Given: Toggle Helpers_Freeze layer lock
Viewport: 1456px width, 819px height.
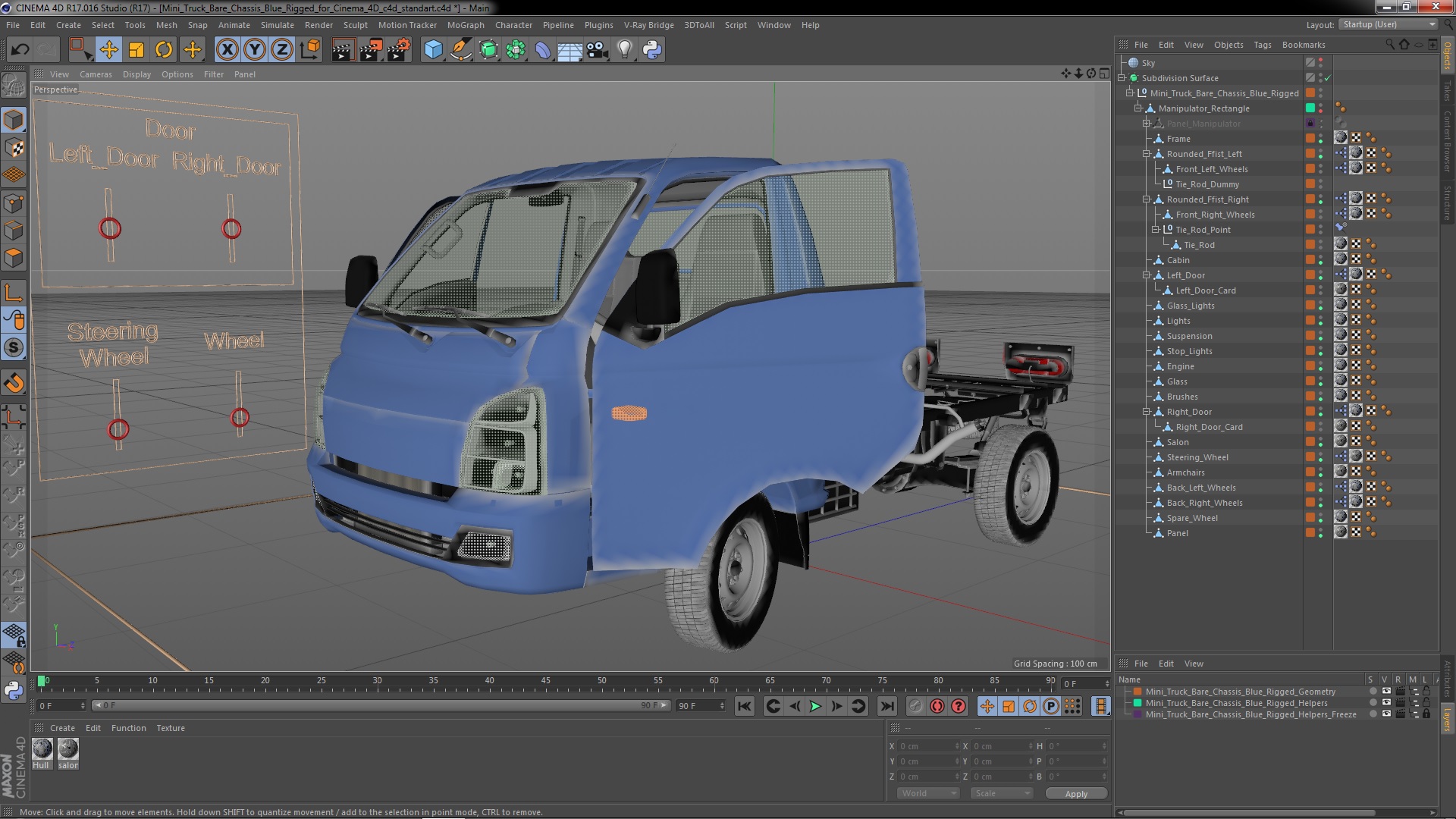Looking at the screenshot, I should tap(1426, 714).
